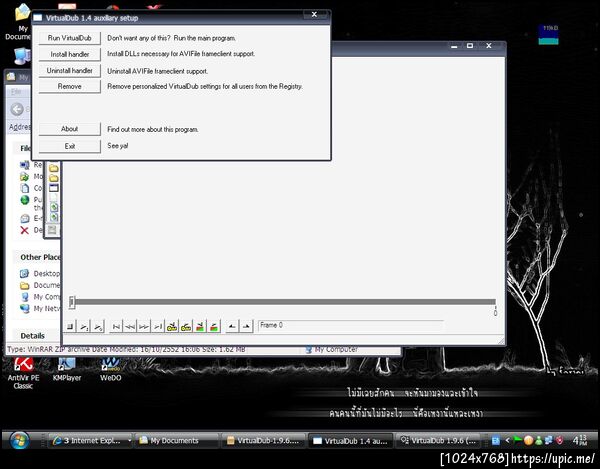Image resolution: width=600 pixels, height=469 pixels.
Task: Set selection end with mark-out icon
Action: [x=246, y=326]
